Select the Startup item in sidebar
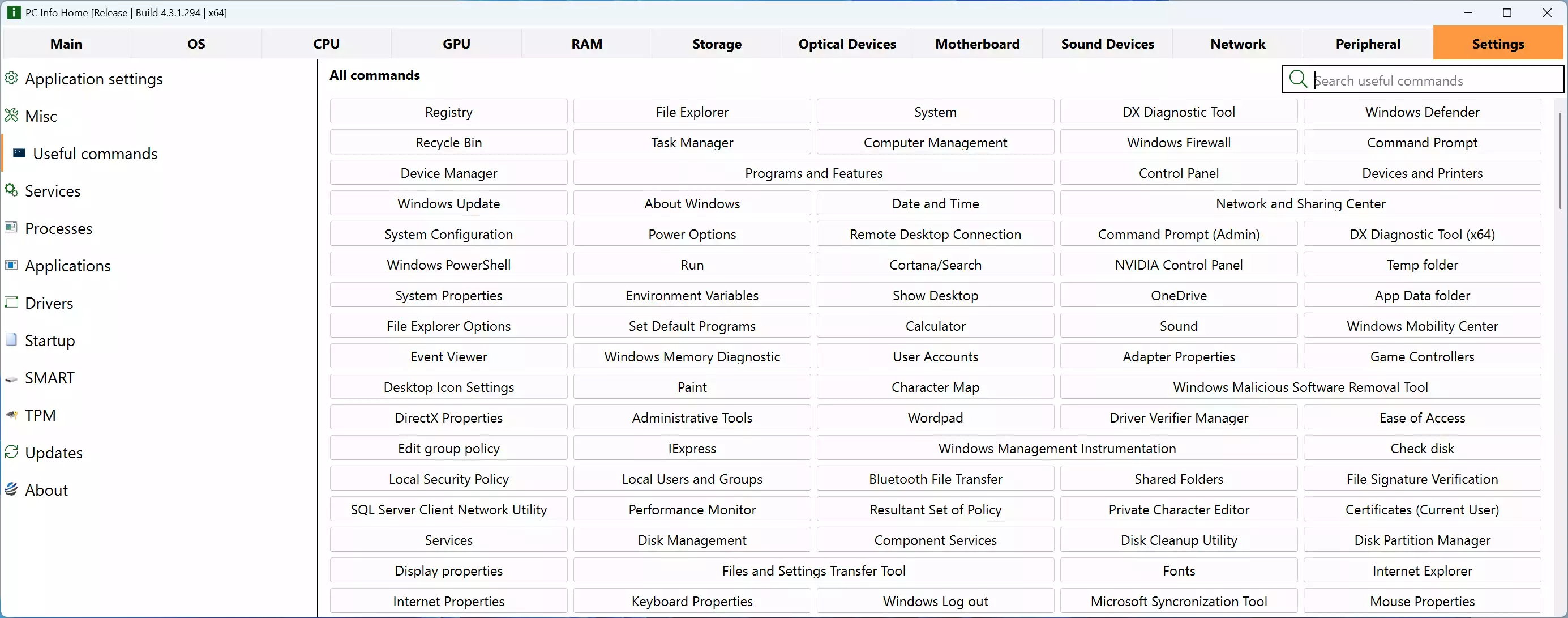Screen dimensions: 1568x618 pyautogui.click(x=158, y=340)
